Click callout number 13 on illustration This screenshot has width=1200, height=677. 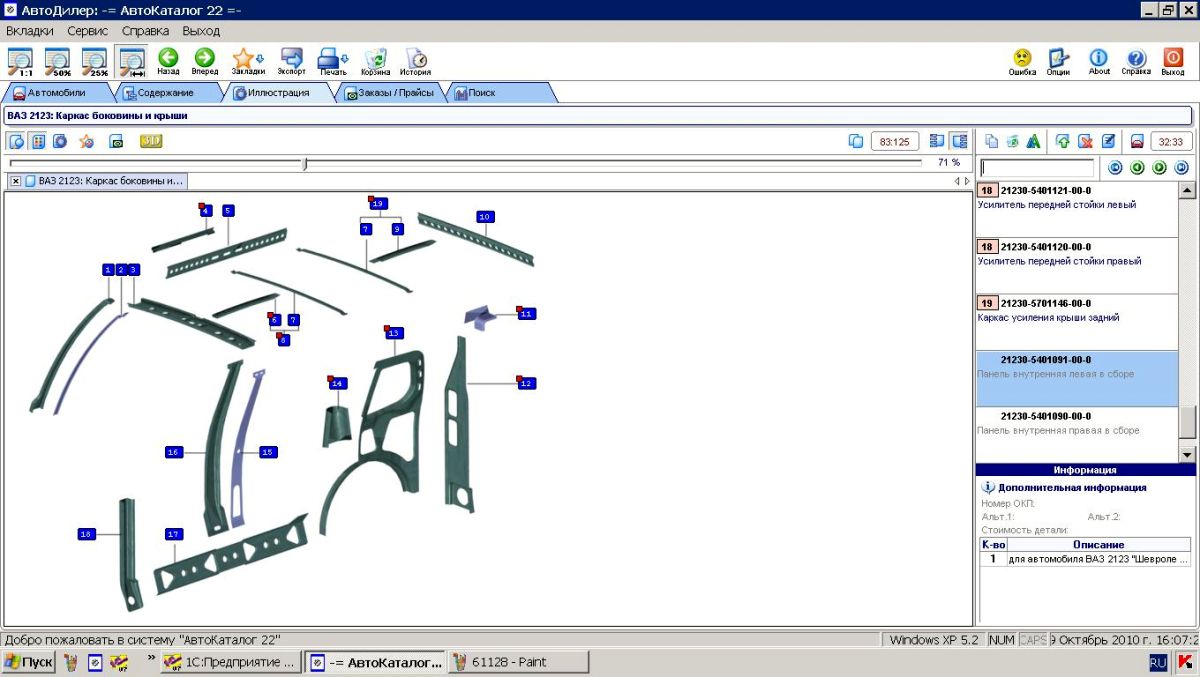(x=393, y=333)
